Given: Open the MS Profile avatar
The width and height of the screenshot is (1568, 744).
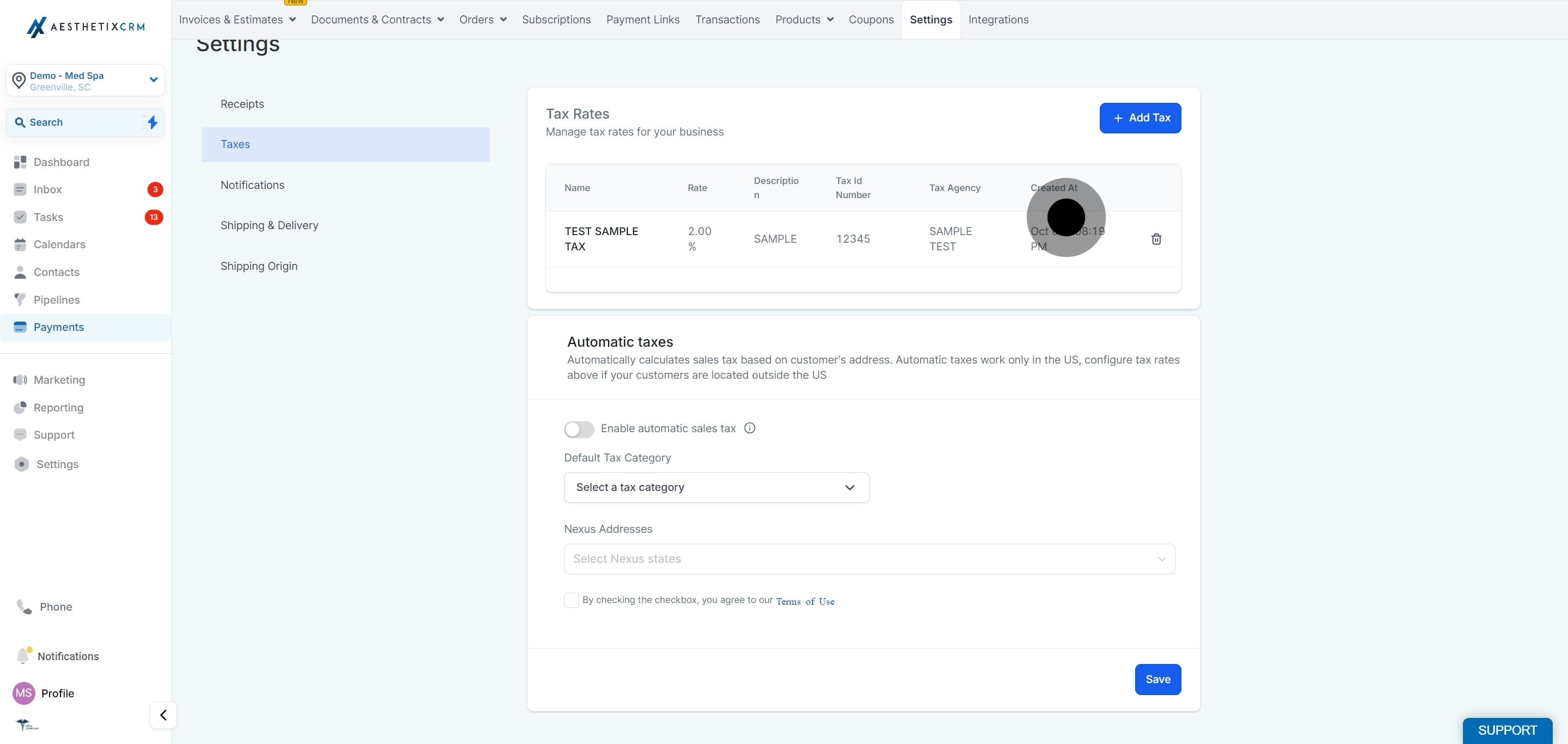Looking at the screenshot, I should [x=24, y=693].
